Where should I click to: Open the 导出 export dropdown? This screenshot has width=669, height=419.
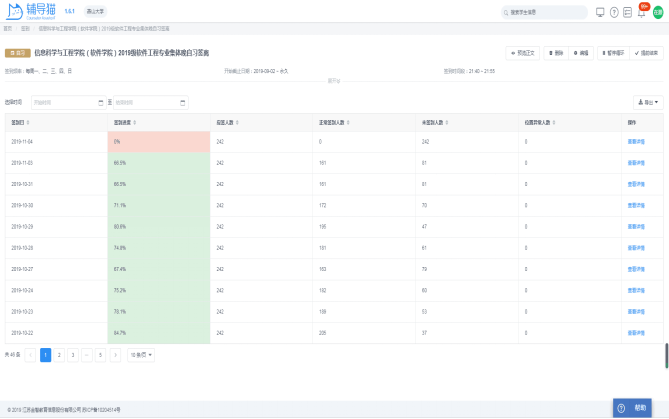tap(647, 102)
